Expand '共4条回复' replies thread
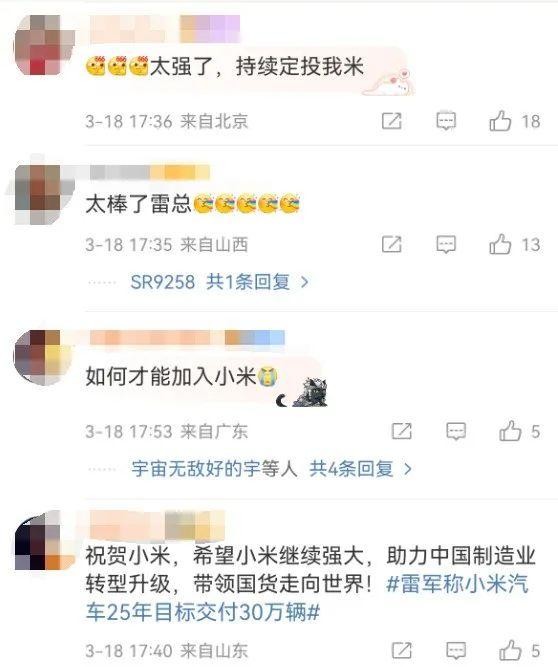This screenshot has height=667, width=558. pos(361,469)
